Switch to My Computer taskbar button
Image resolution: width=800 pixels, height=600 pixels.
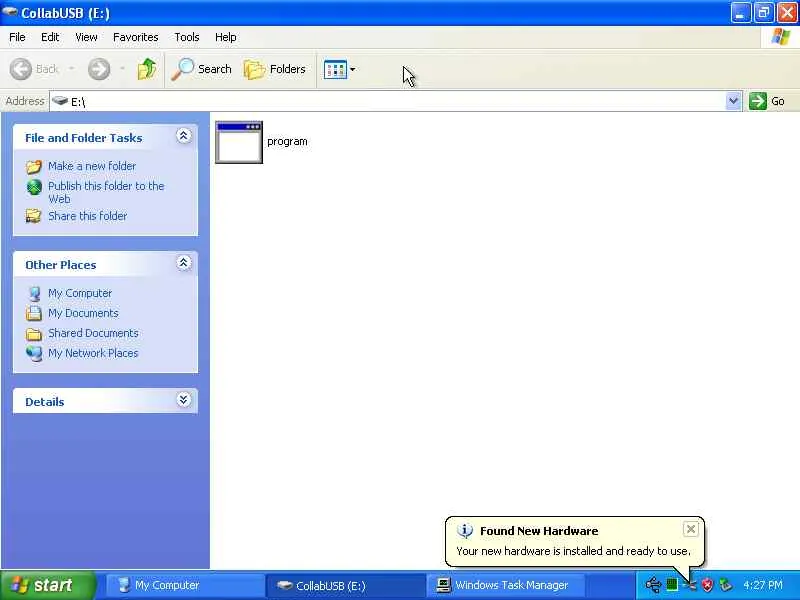pos(185,585)
